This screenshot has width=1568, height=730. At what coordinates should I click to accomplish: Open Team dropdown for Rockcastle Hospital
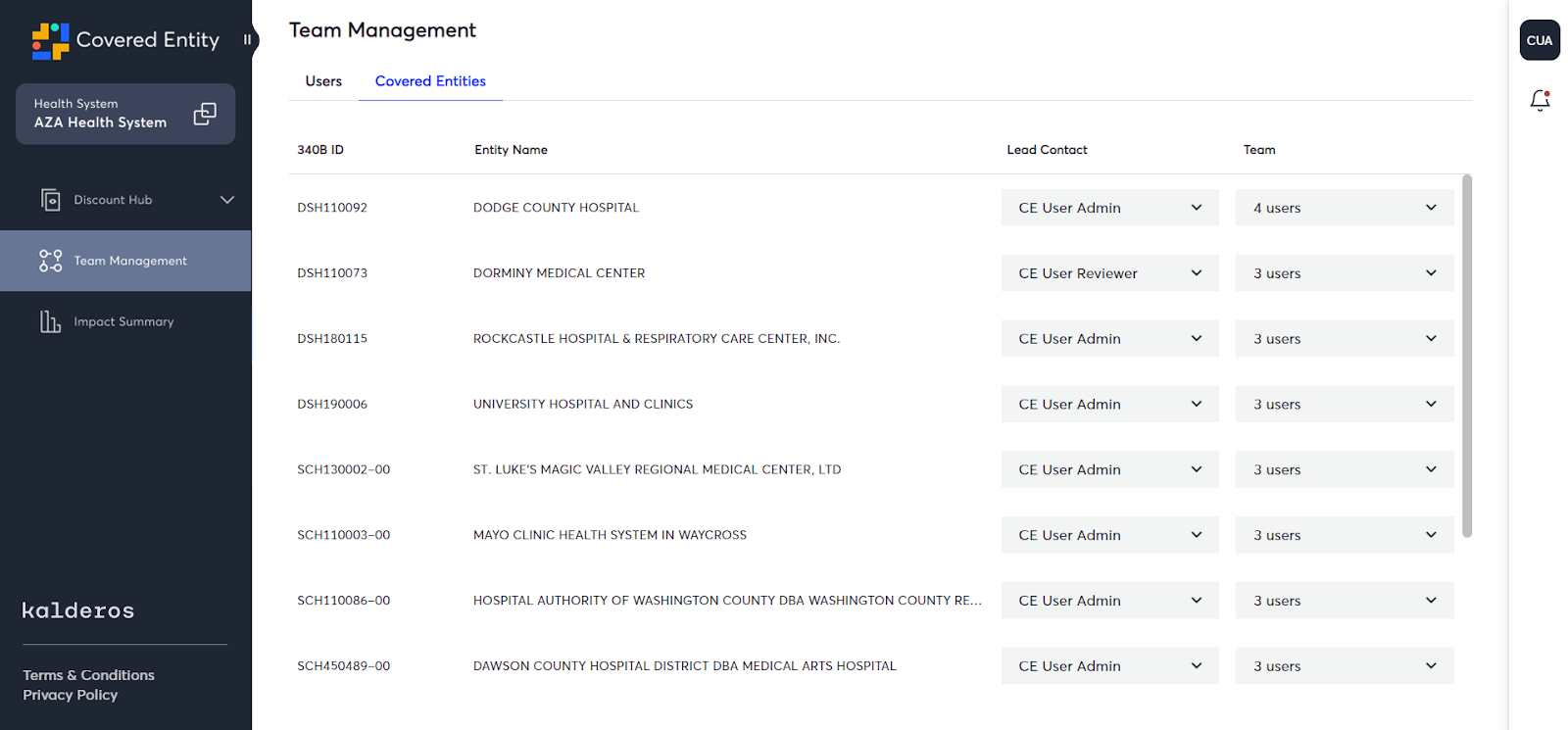click(x=1345, y=339)
